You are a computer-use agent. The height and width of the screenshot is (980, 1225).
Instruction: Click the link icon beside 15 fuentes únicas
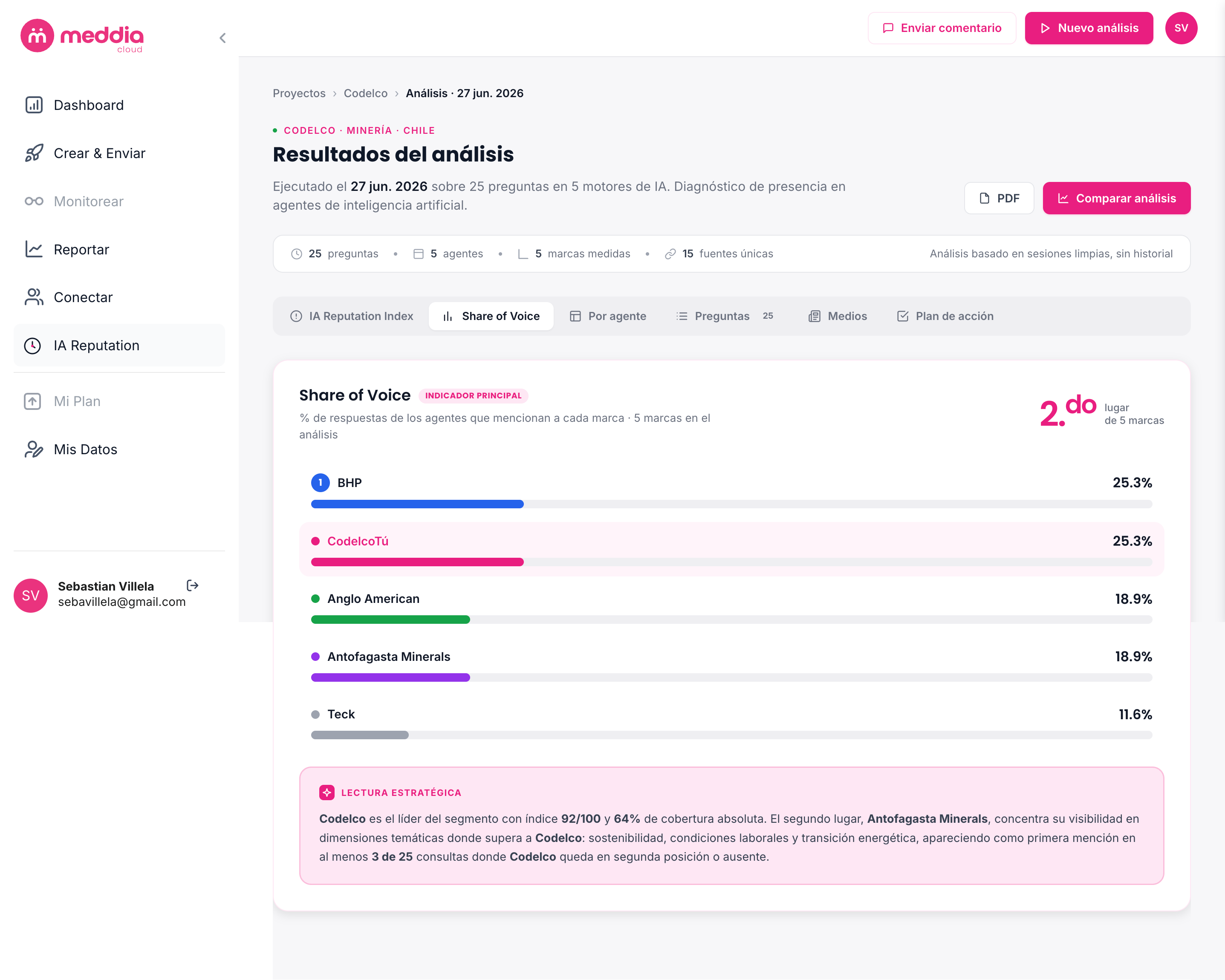[x=670, y=254]
